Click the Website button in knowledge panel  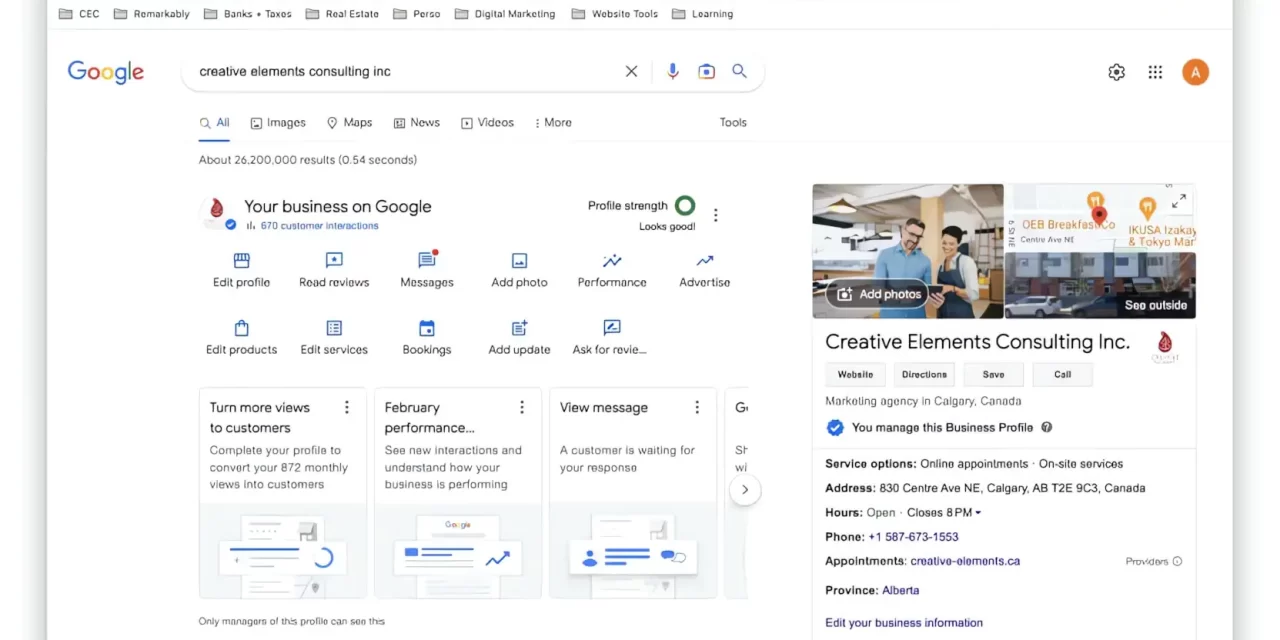855,374
